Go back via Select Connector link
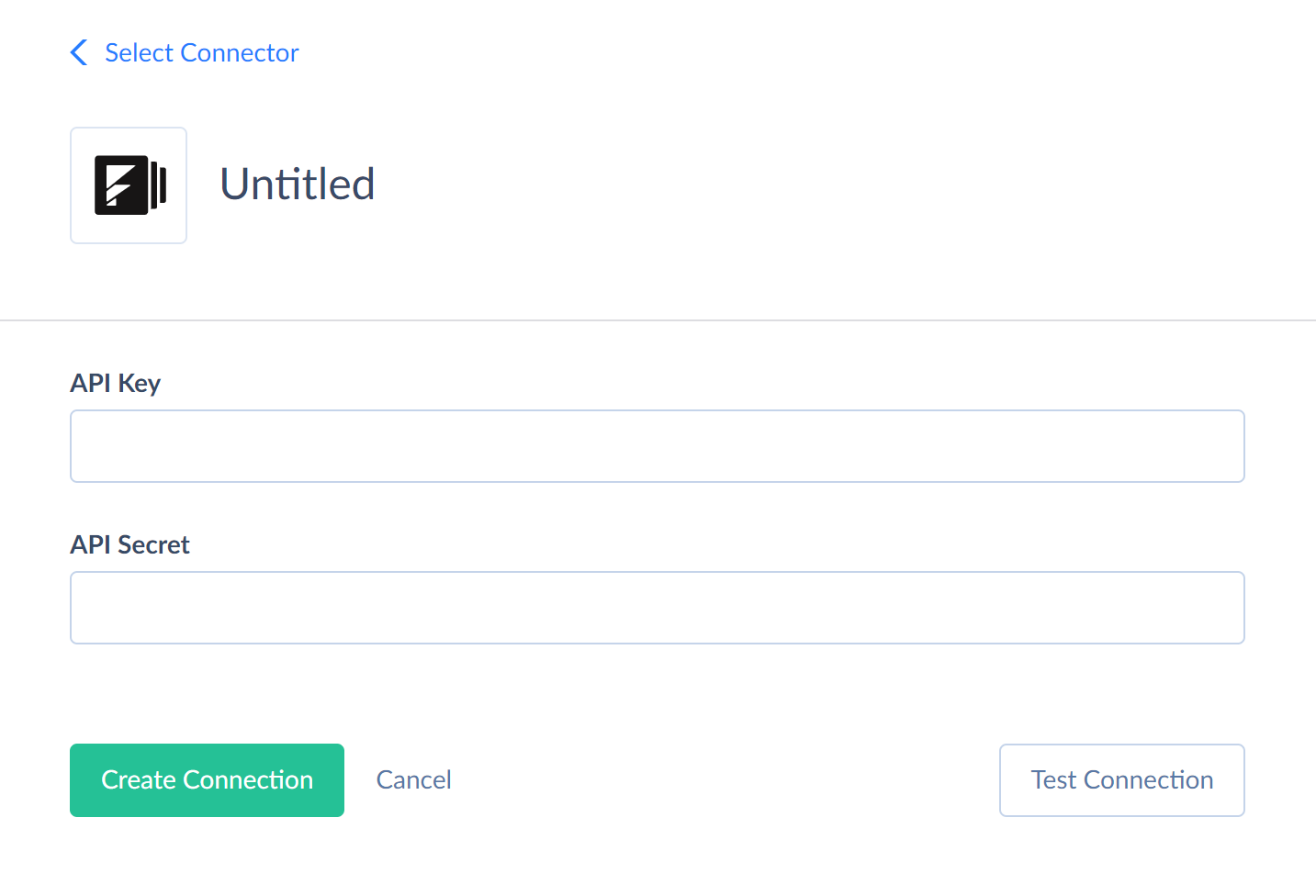This screenshot has width=1316, height=896. [202, 52]
